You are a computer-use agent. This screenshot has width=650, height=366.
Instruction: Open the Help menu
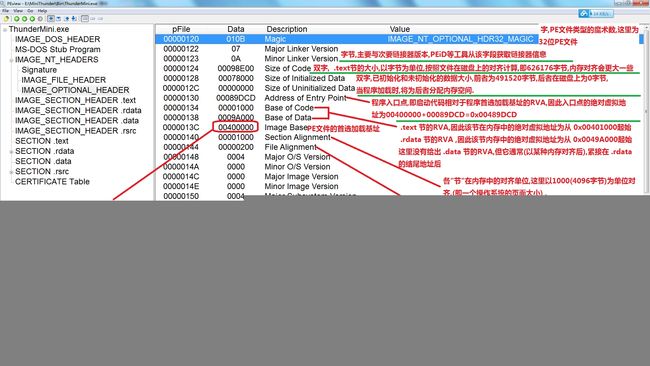point(42,11)
